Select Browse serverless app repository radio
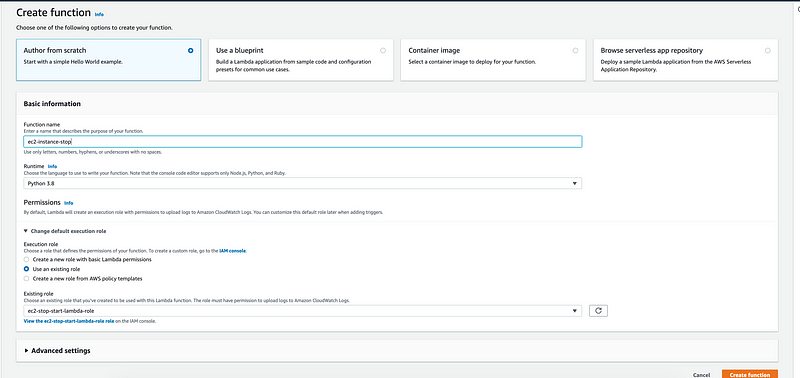This screenshot has width=800, height=378. click(768, 51)
